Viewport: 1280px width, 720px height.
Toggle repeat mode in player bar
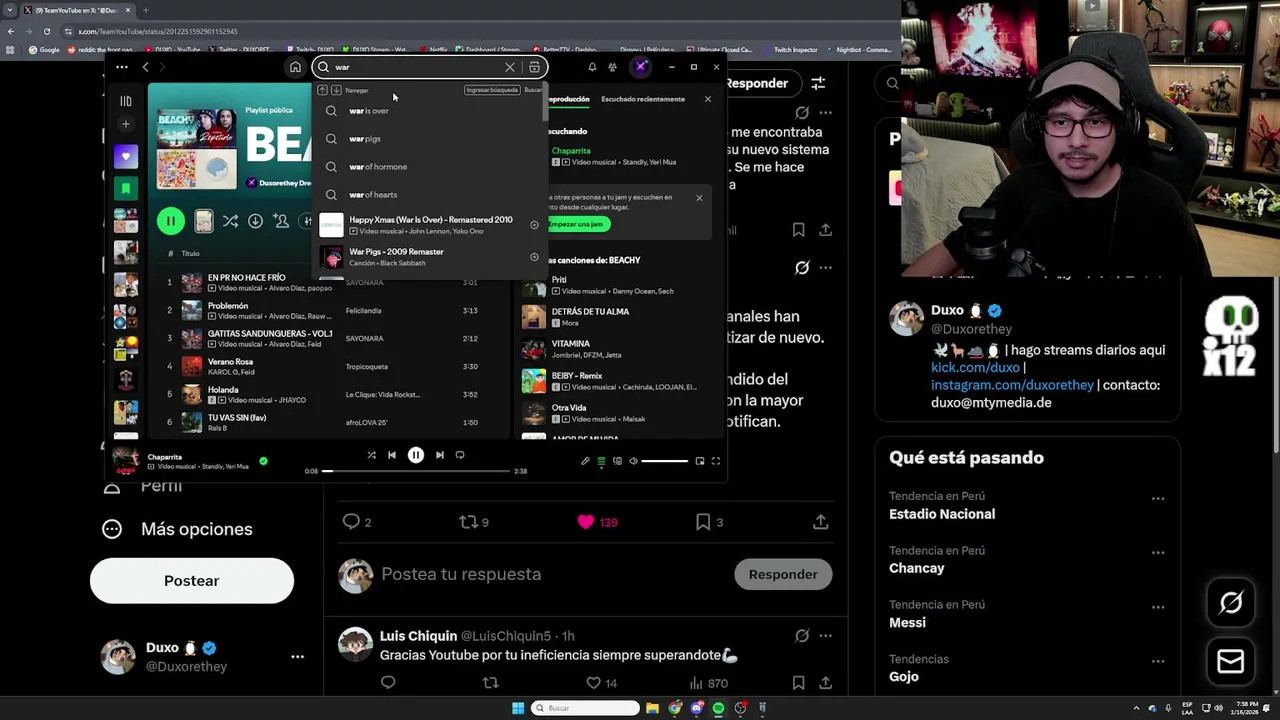(x=460, y=455)
